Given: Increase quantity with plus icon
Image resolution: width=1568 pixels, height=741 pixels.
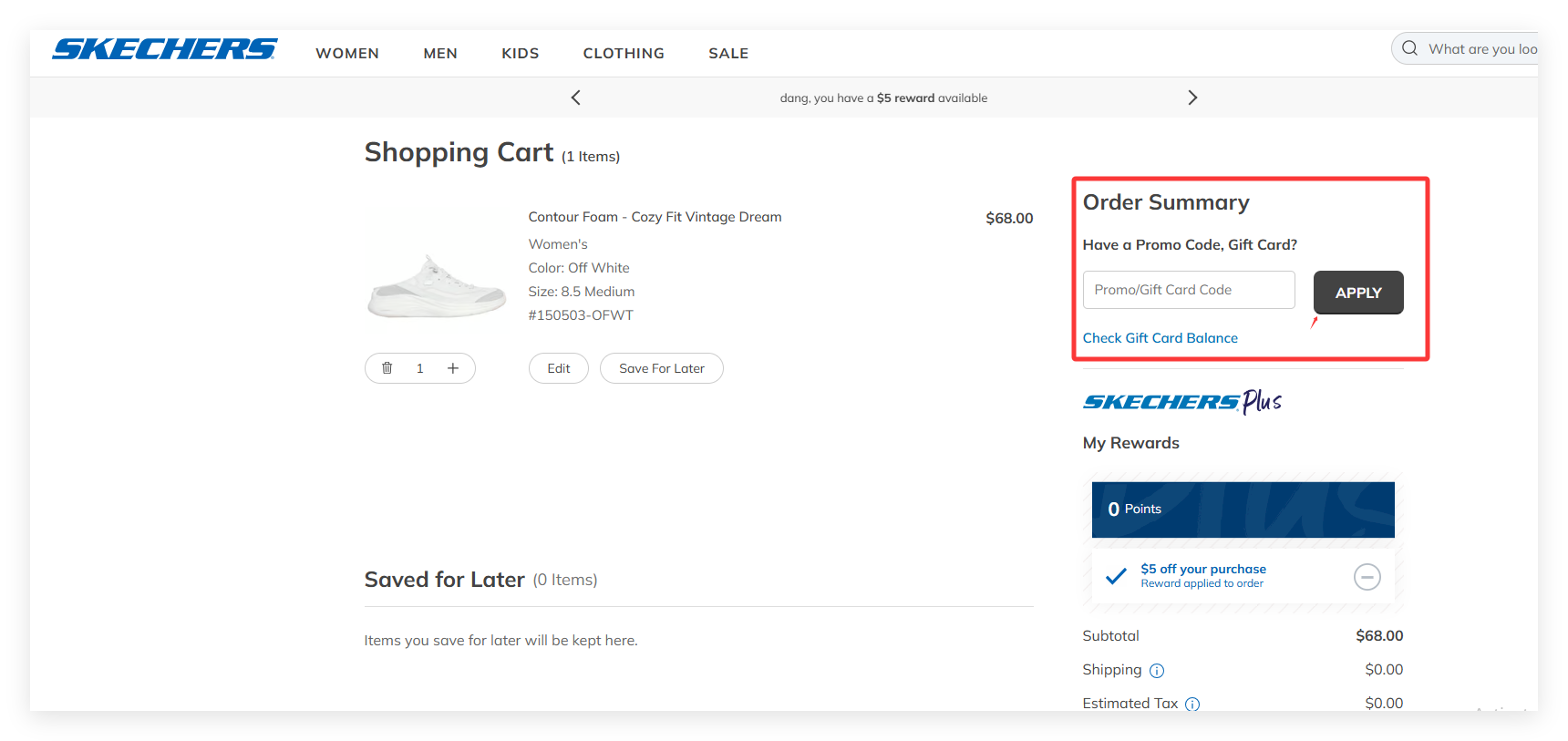Looking at the screenshot, I should pyautogui.click(x=453, y=368).
